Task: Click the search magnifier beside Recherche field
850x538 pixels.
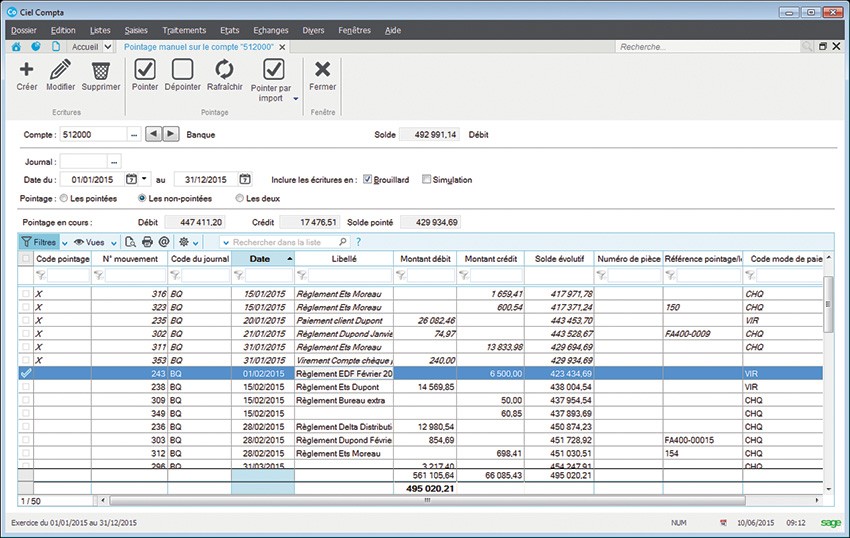Action: (x=807, y=47)
